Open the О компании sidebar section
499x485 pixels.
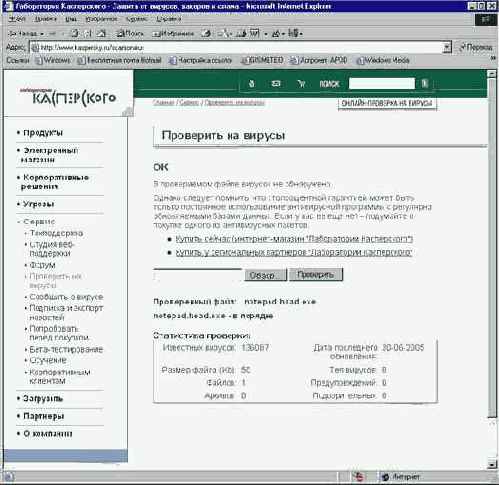tap(48, 434)
